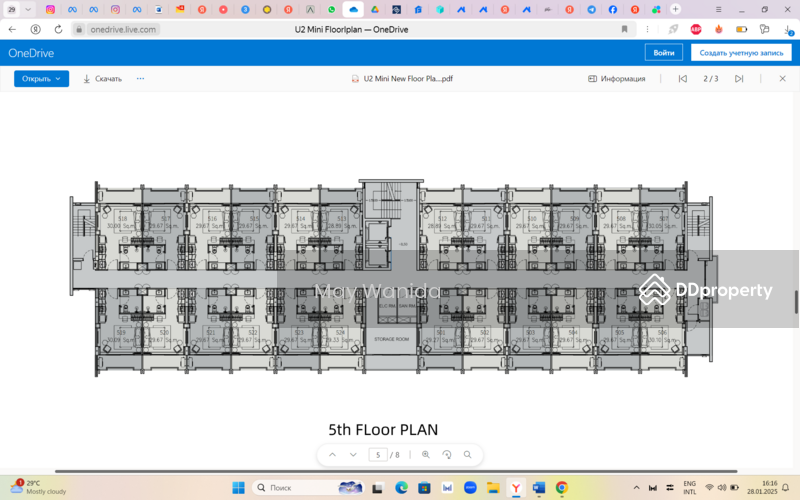Viewport: 800px width, 500px height.
Task: Sign in with the Войти button
Action: point(664,53)
